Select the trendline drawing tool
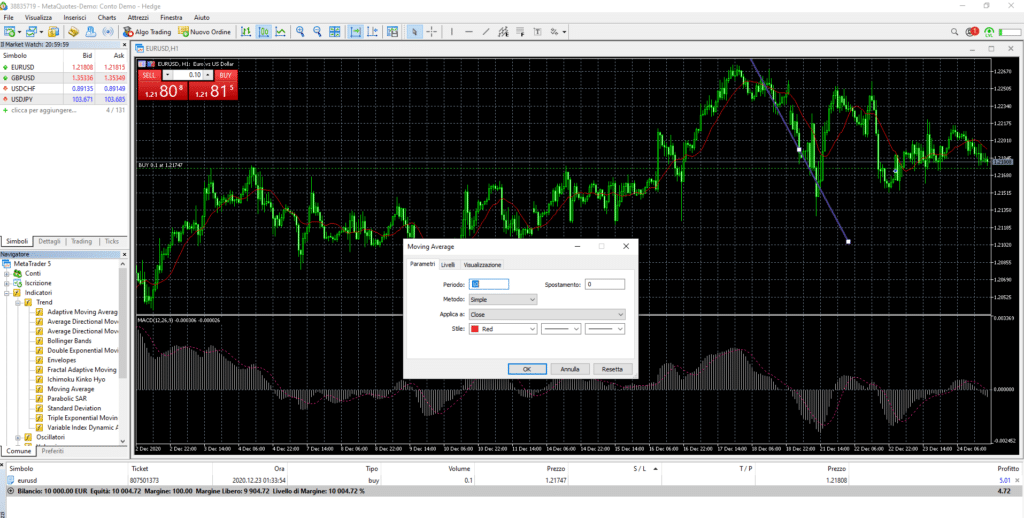 (486, 31)
